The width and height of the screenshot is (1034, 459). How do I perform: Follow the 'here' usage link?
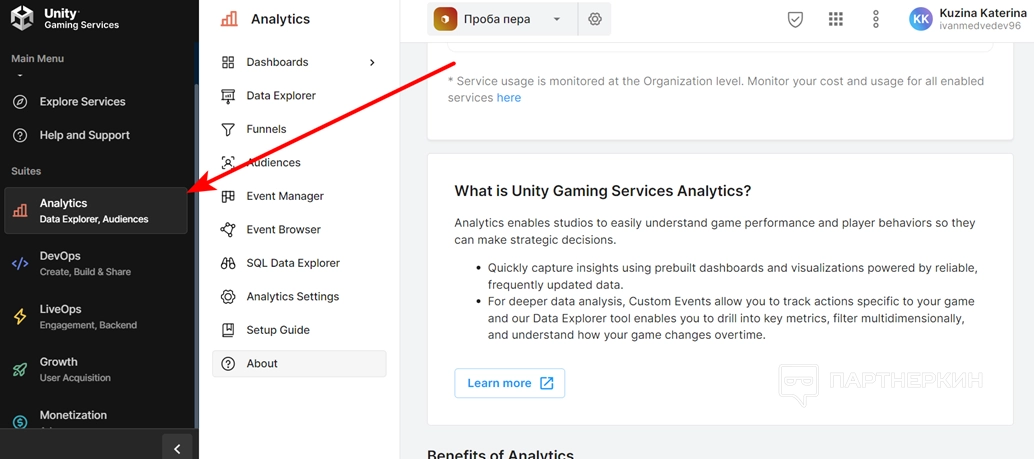(509, 98)
